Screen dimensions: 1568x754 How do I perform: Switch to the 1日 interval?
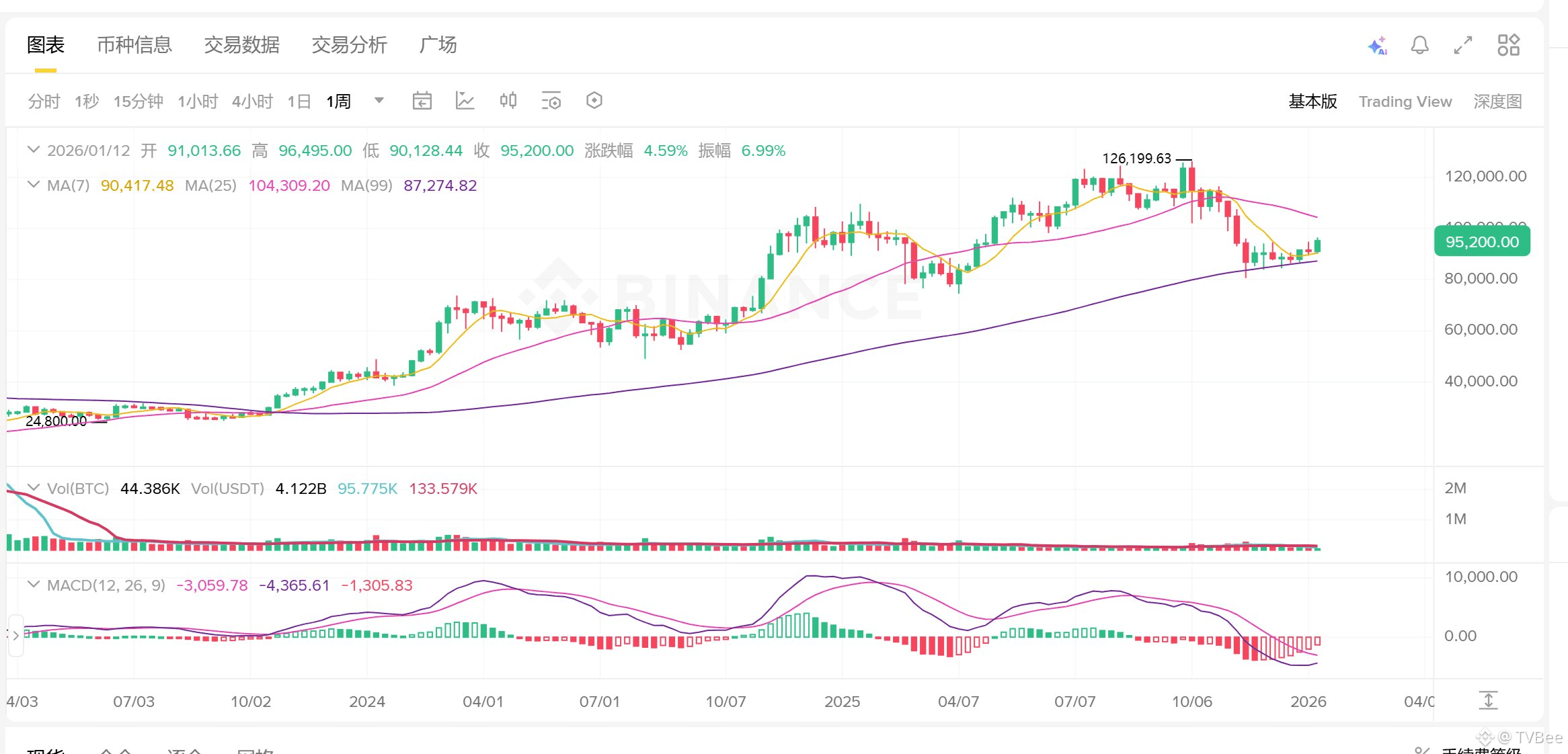click(298, 100)
